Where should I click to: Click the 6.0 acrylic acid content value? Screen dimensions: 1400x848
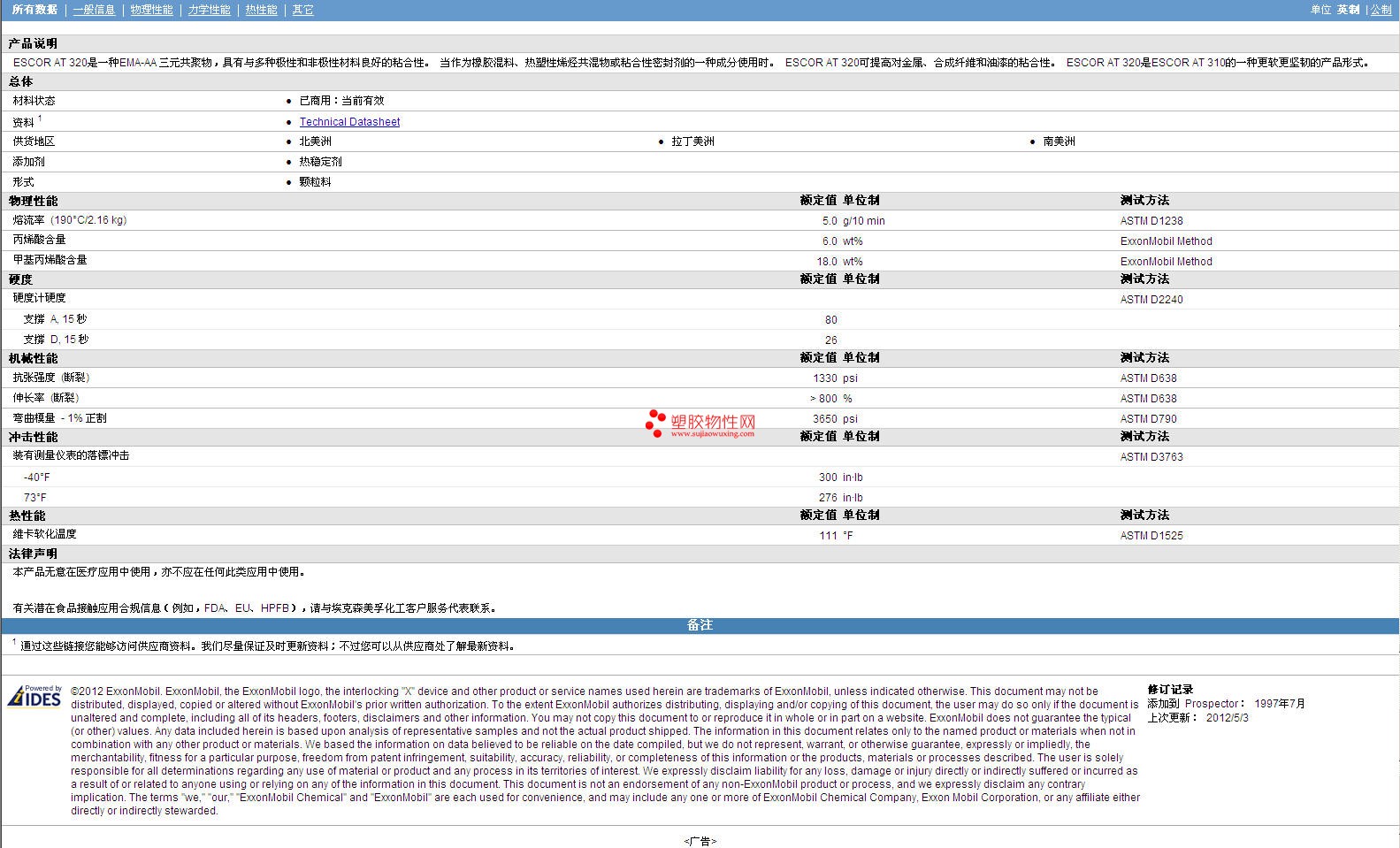(x=829, y=241)
